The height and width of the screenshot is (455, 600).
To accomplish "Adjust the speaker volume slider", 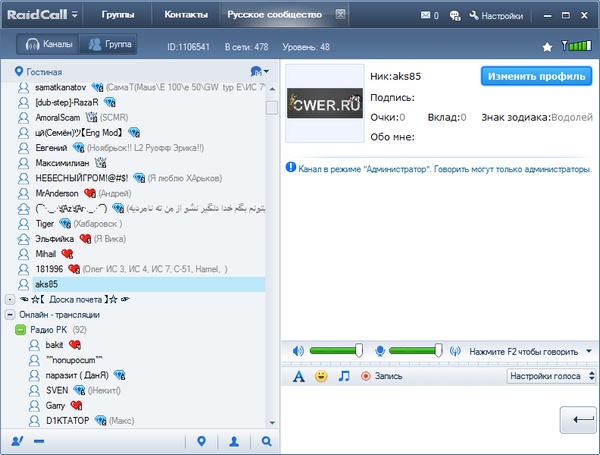I will click(358, 350).
